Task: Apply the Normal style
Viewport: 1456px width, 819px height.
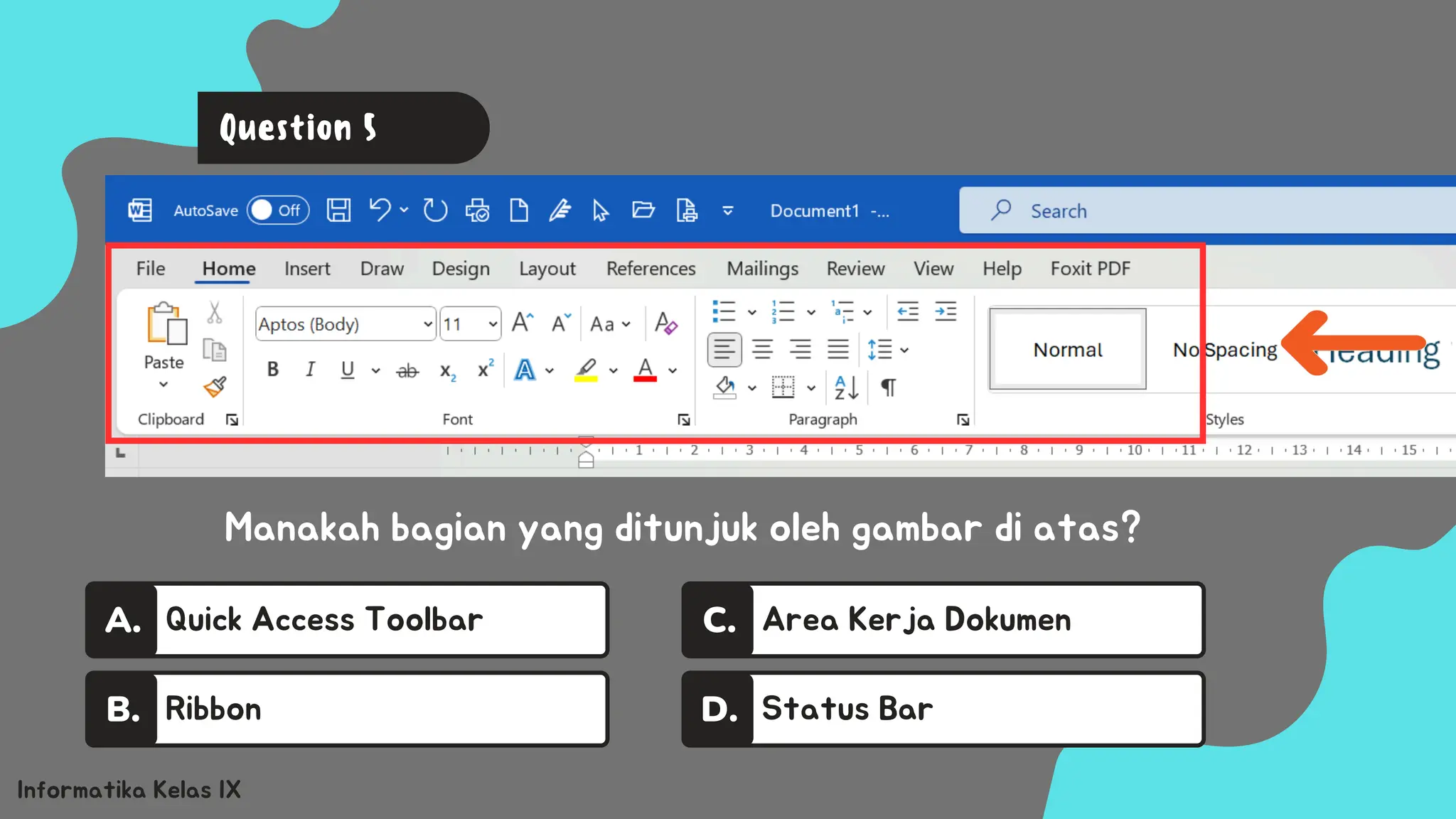Action: pyautogui.click(x=1068, y=349)
